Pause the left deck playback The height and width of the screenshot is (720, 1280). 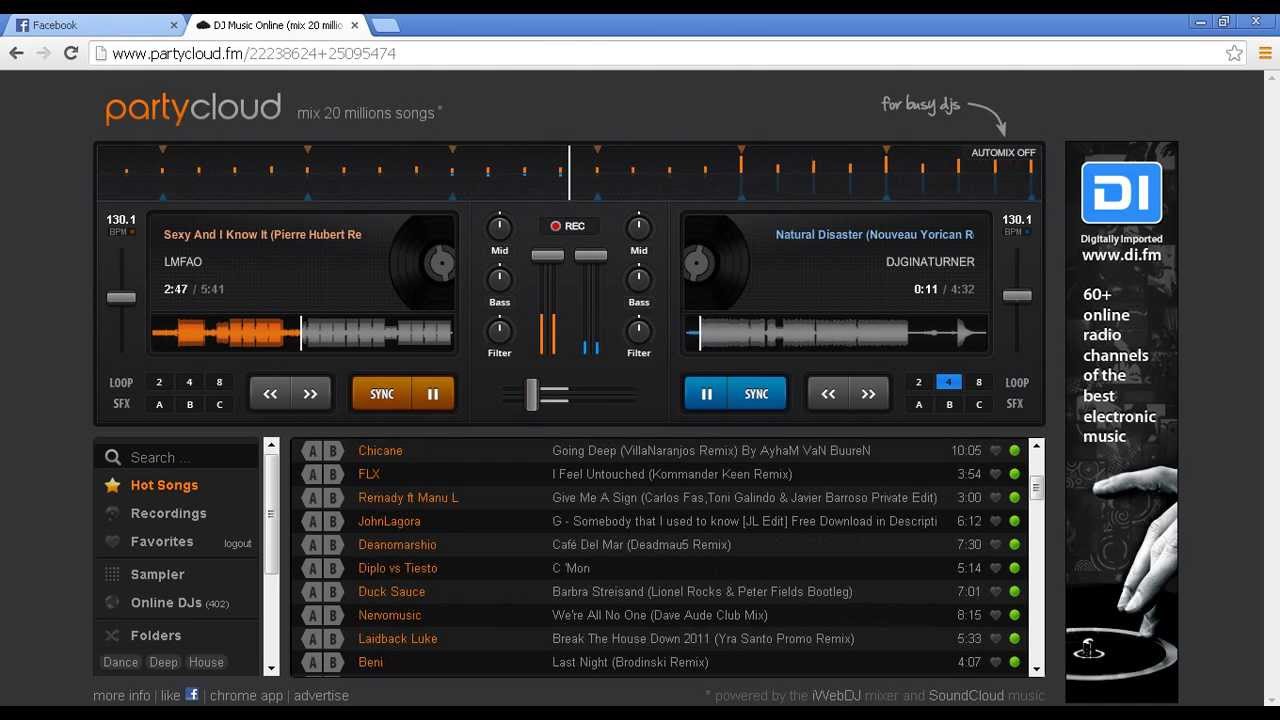433,394
